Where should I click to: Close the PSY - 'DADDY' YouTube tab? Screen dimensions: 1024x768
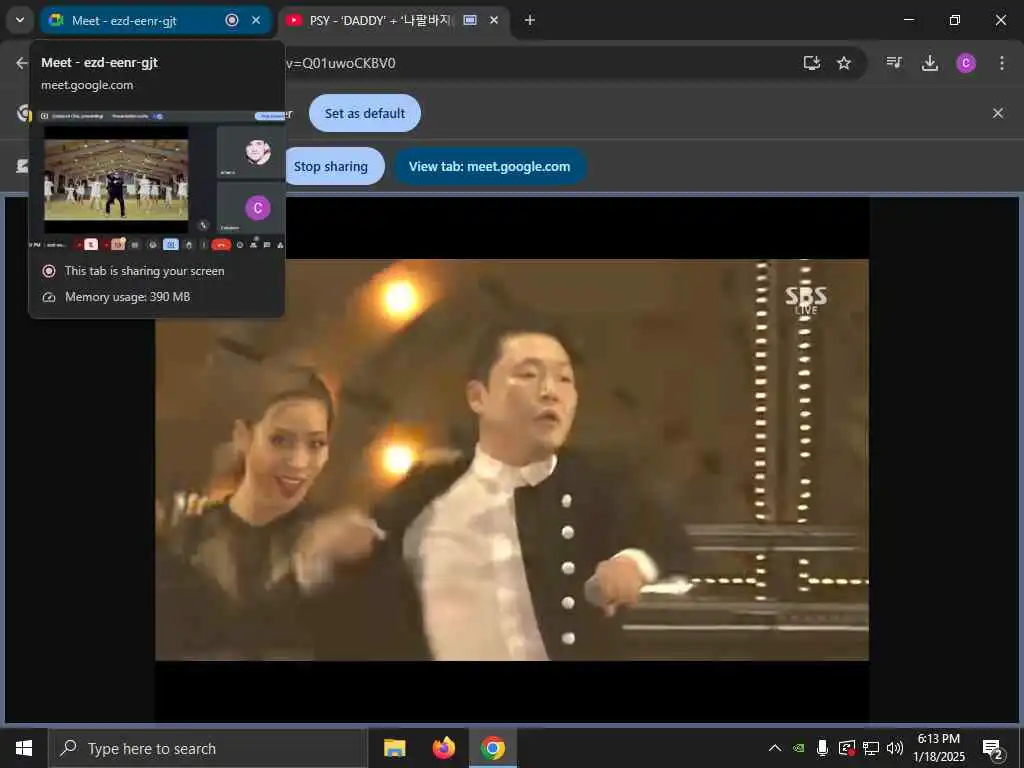pos(494,20)
